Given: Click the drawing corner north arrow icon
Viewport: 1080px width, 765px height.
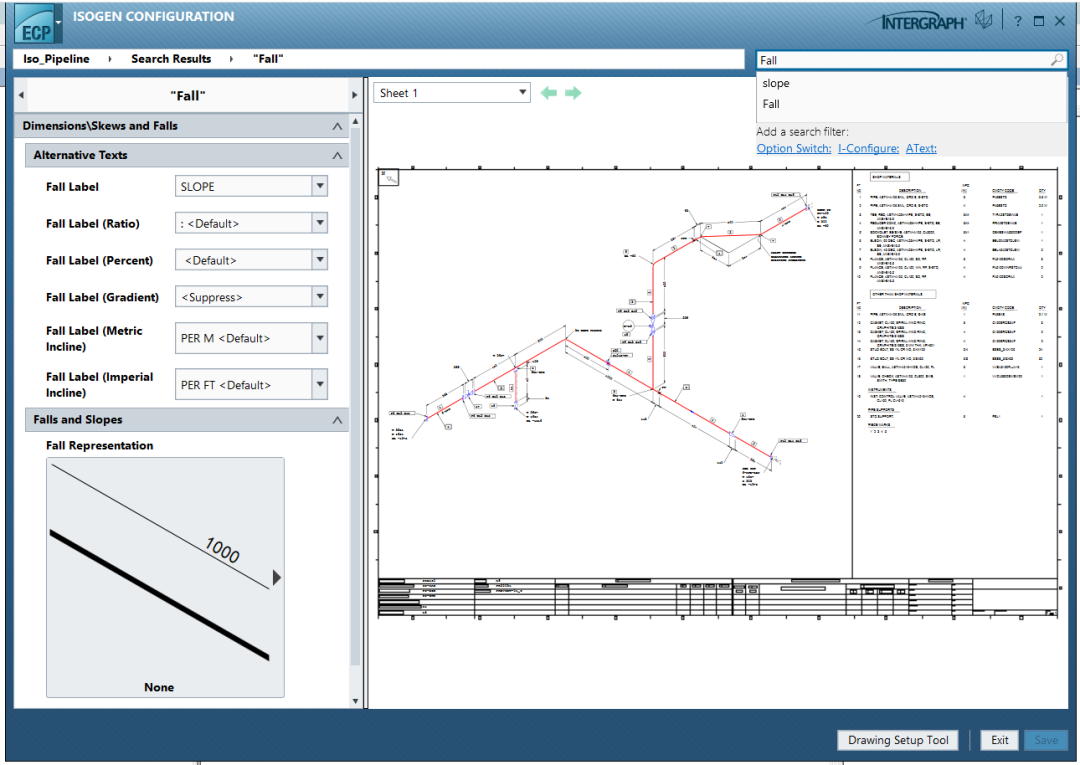Looking at the screenshot, I should 390,178.
